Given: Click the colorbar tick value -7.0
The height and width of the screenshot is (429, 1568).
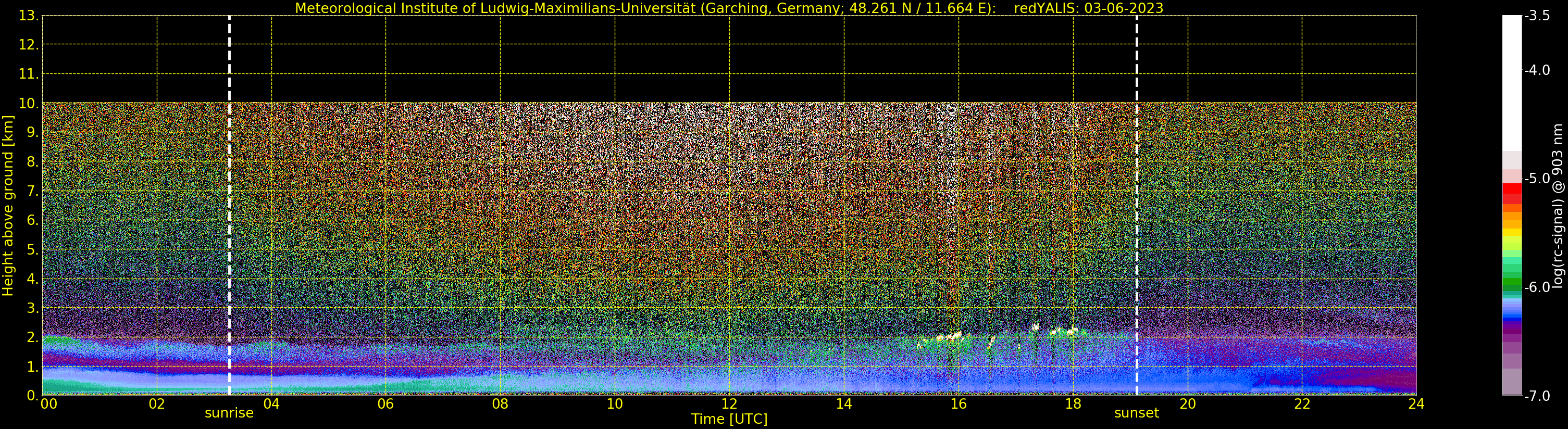Looking at the screenshot, I should tap(1537, 396).
